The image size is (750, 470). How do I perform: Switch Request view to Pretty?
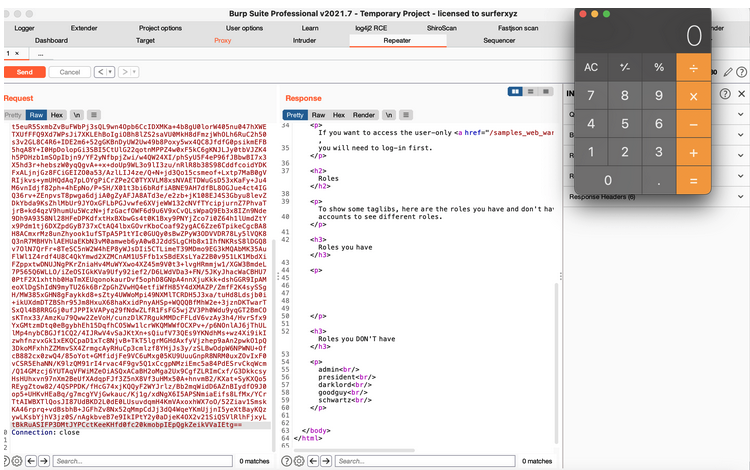(x=13, y=115)
